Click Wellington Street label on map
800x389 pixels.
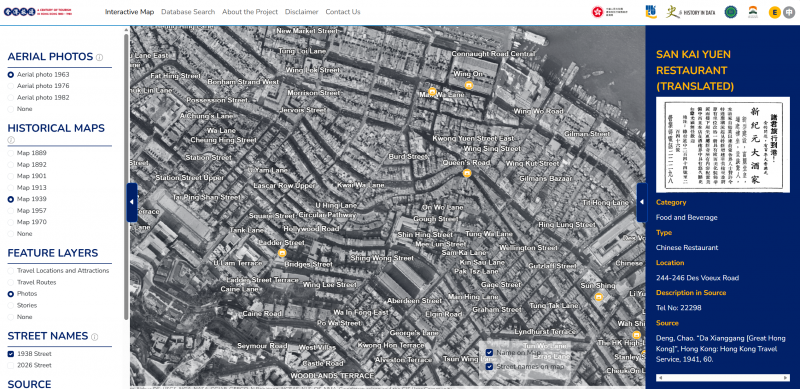point(528,248)
